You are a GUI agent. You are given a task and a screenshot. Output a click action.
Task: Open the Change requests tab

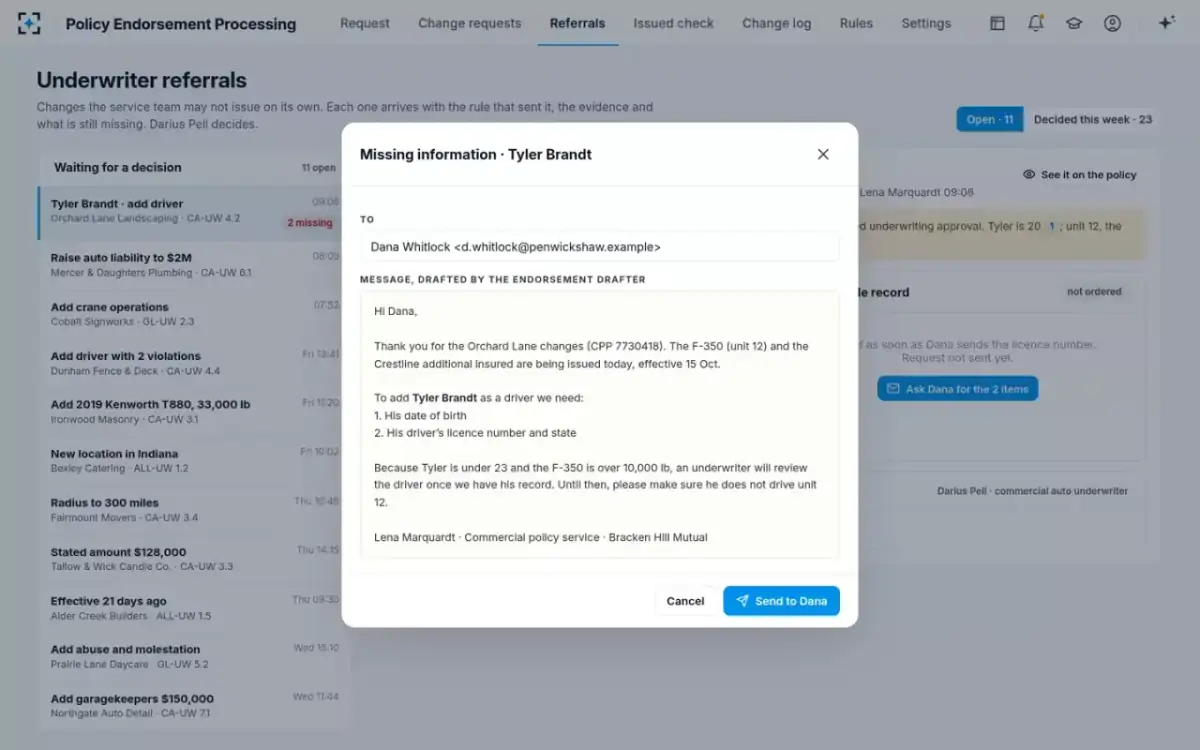(470, 23)
